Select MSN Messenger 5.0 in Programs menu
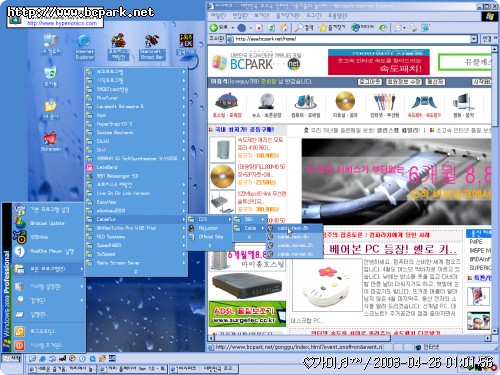The width and height of the screenshot is (500, 375). (136, 176)
